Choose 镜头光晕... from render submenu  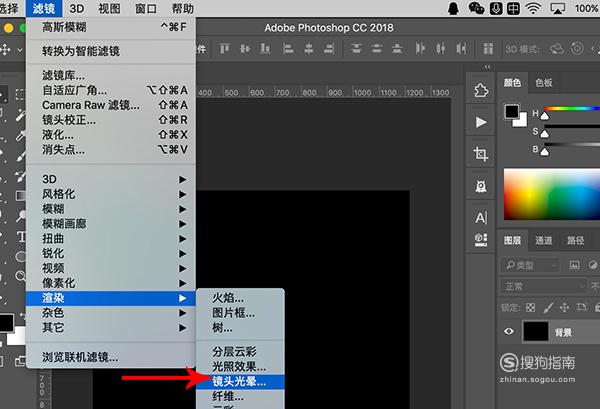(240, 381)
